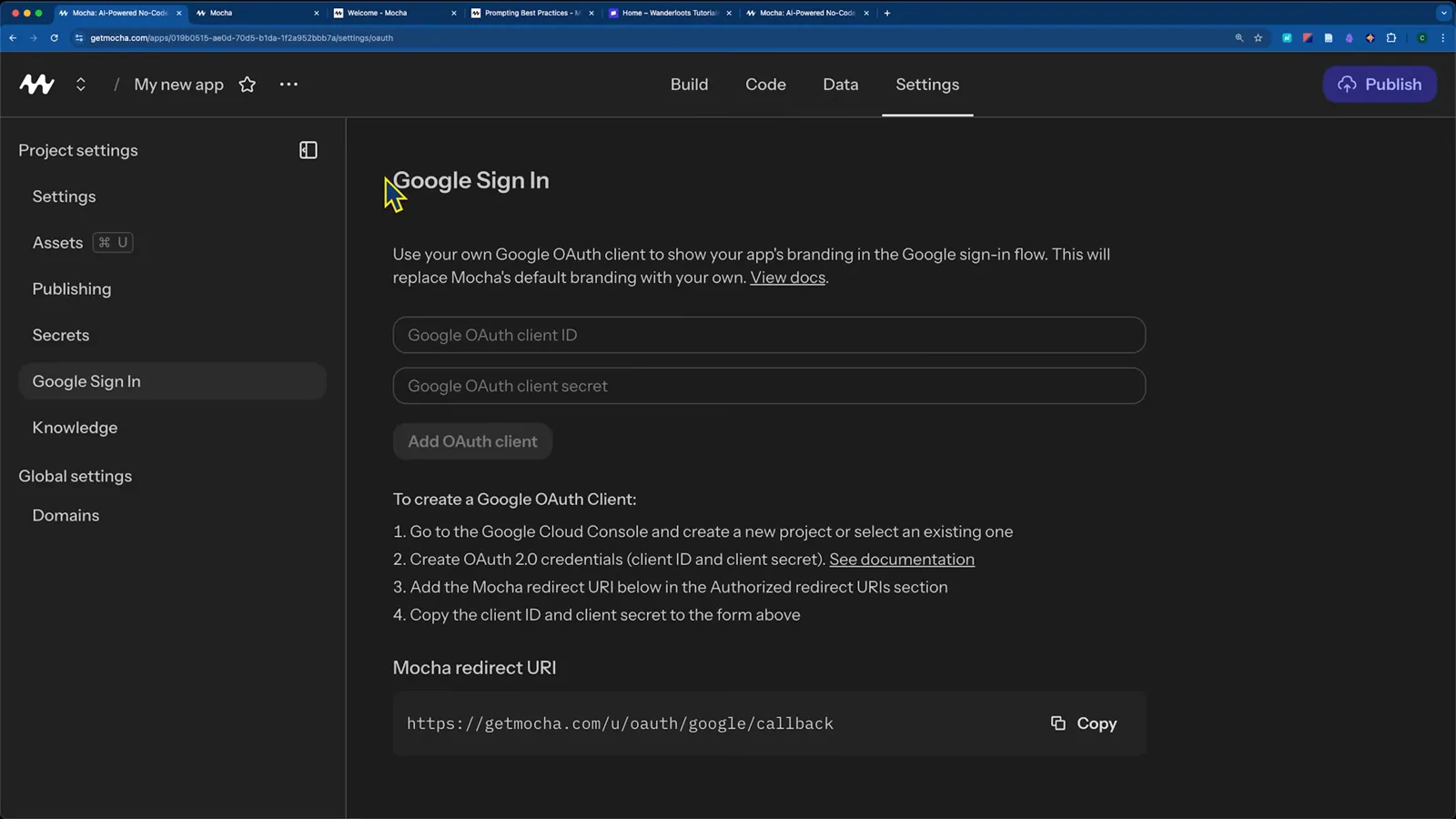The image size is (1456, 819).
Task: Focus the Google OAuth client ID field
Action: (x=769, y=335)
